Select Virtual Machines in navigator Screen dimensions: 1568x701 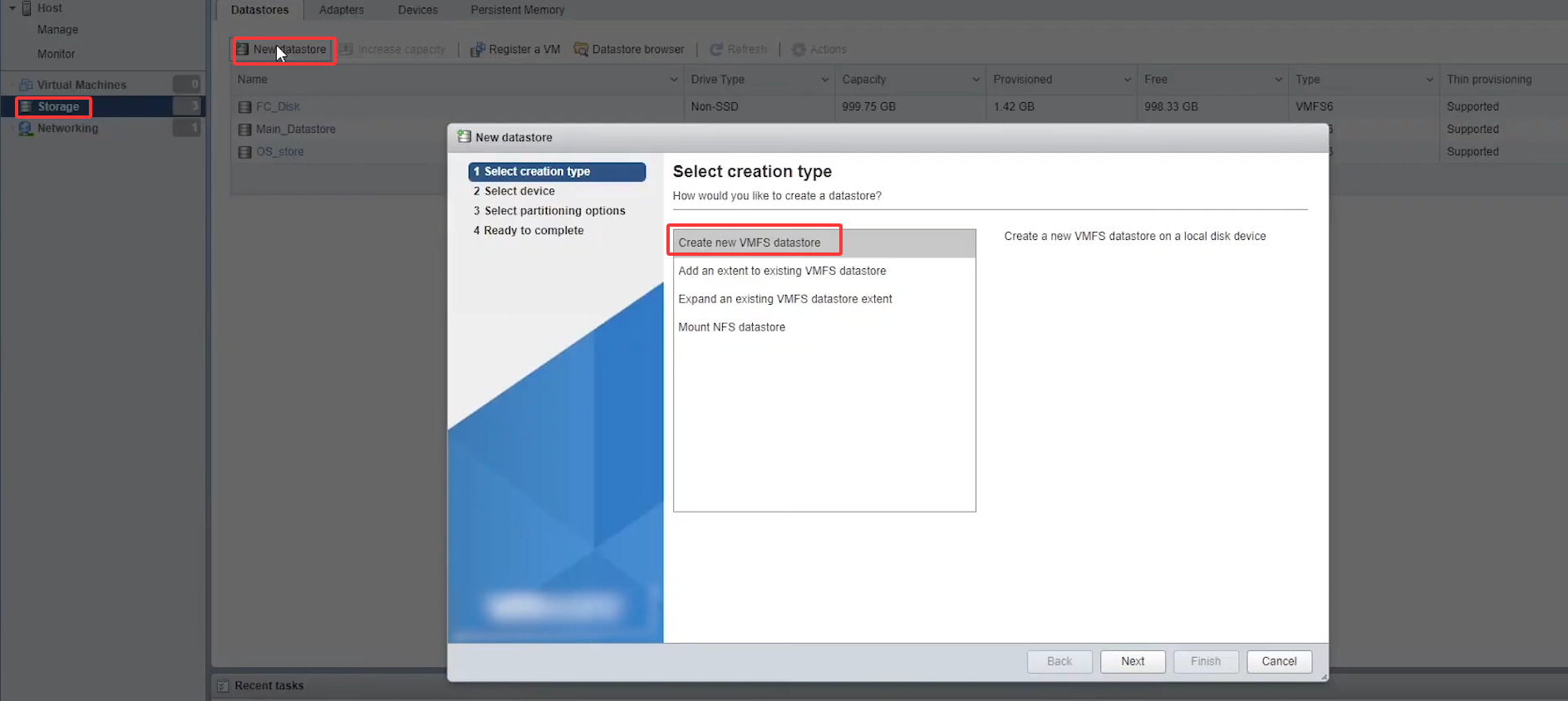[81, 85]
